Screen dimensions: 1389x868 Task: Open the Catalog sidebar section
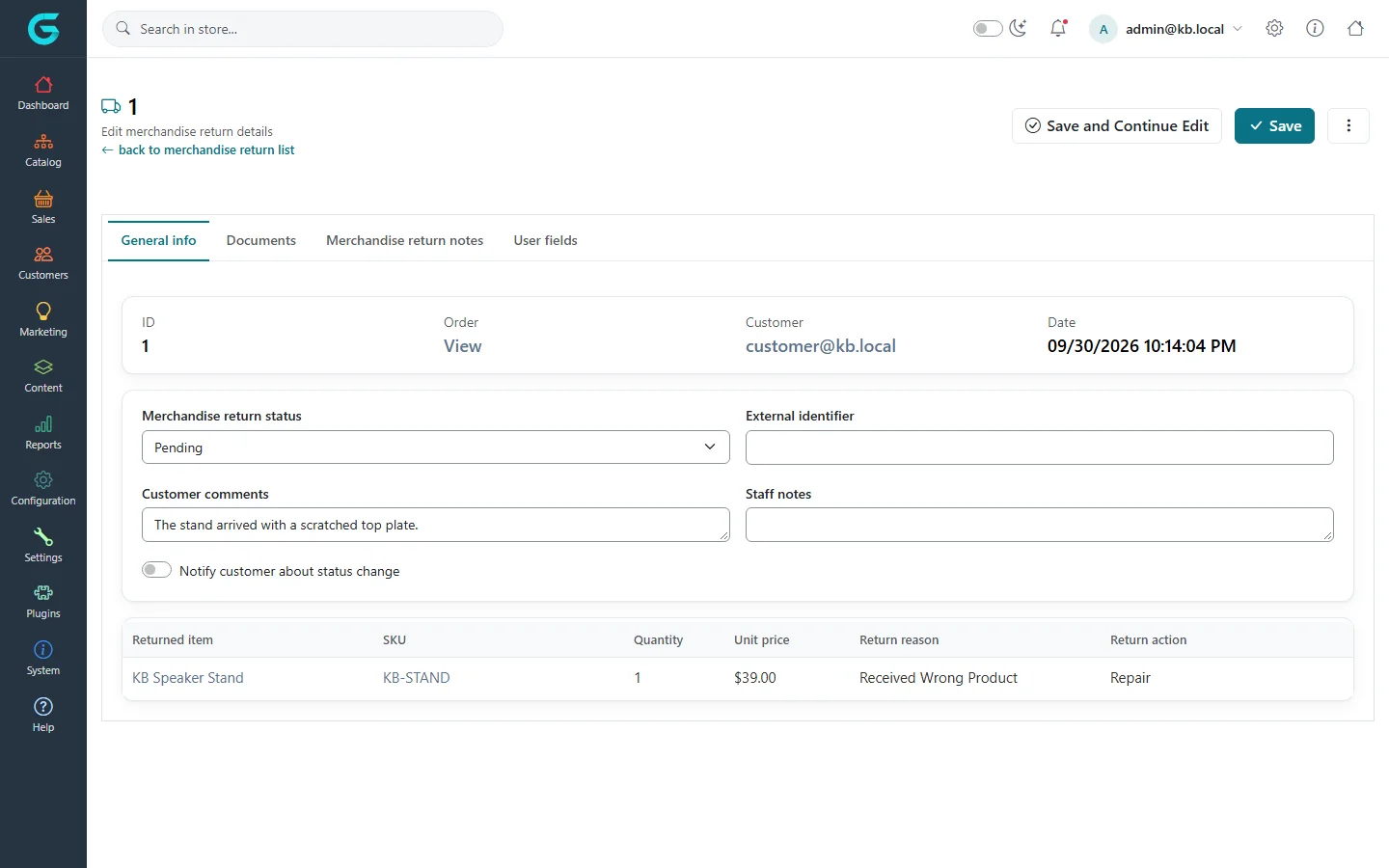[43, 150]
